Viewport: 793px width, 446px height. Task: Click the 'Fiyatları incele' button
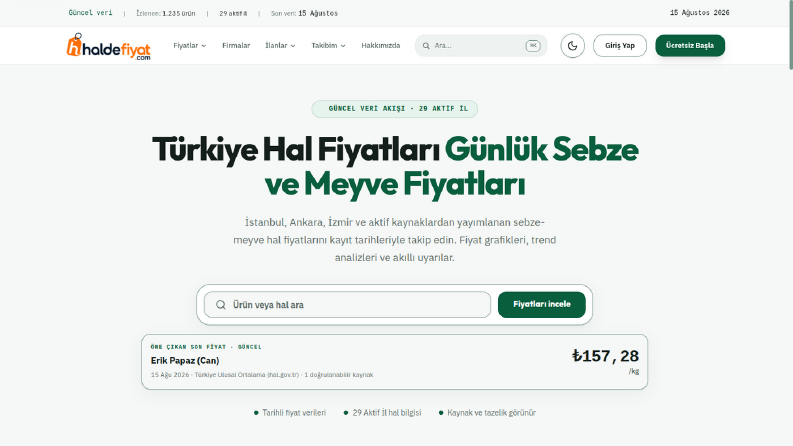tap(542, 304)
